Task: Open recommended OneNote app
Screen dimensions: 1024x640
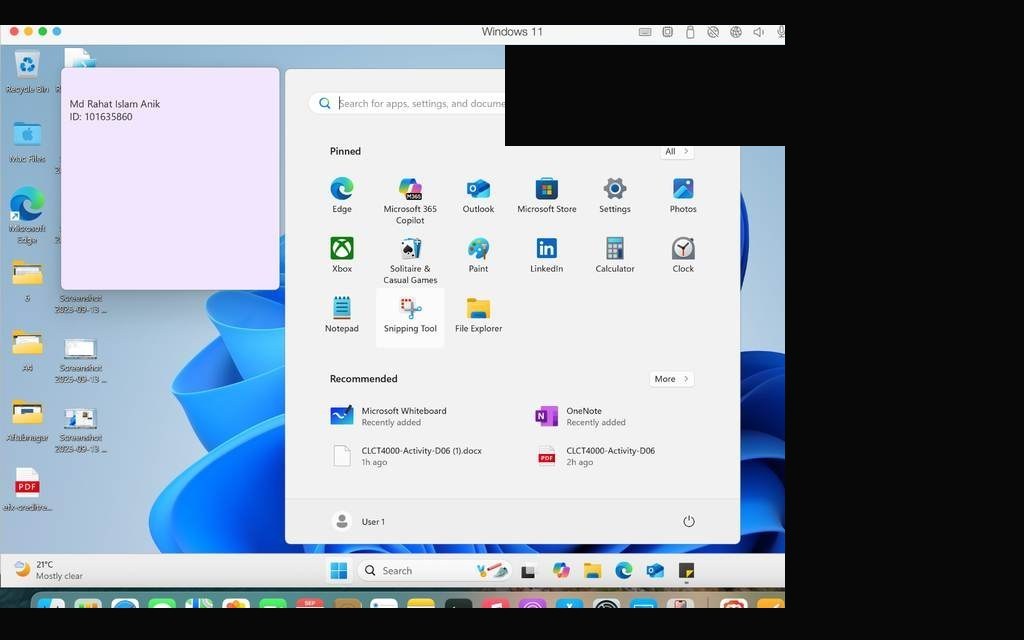Action: point(580,416)
